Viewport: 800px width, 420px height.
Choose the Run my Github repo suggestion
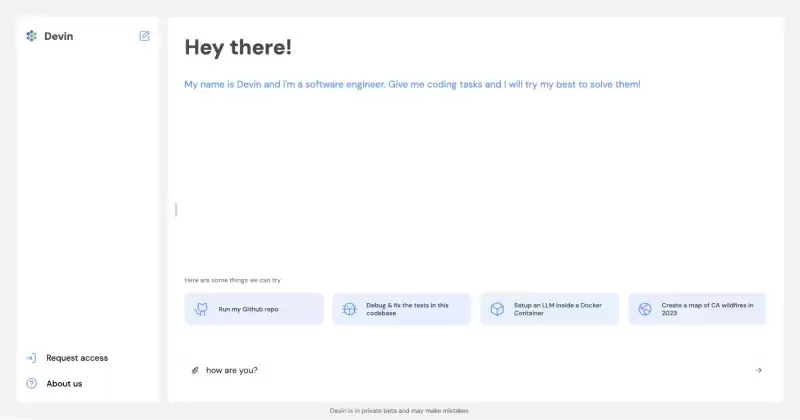(254, 309)
